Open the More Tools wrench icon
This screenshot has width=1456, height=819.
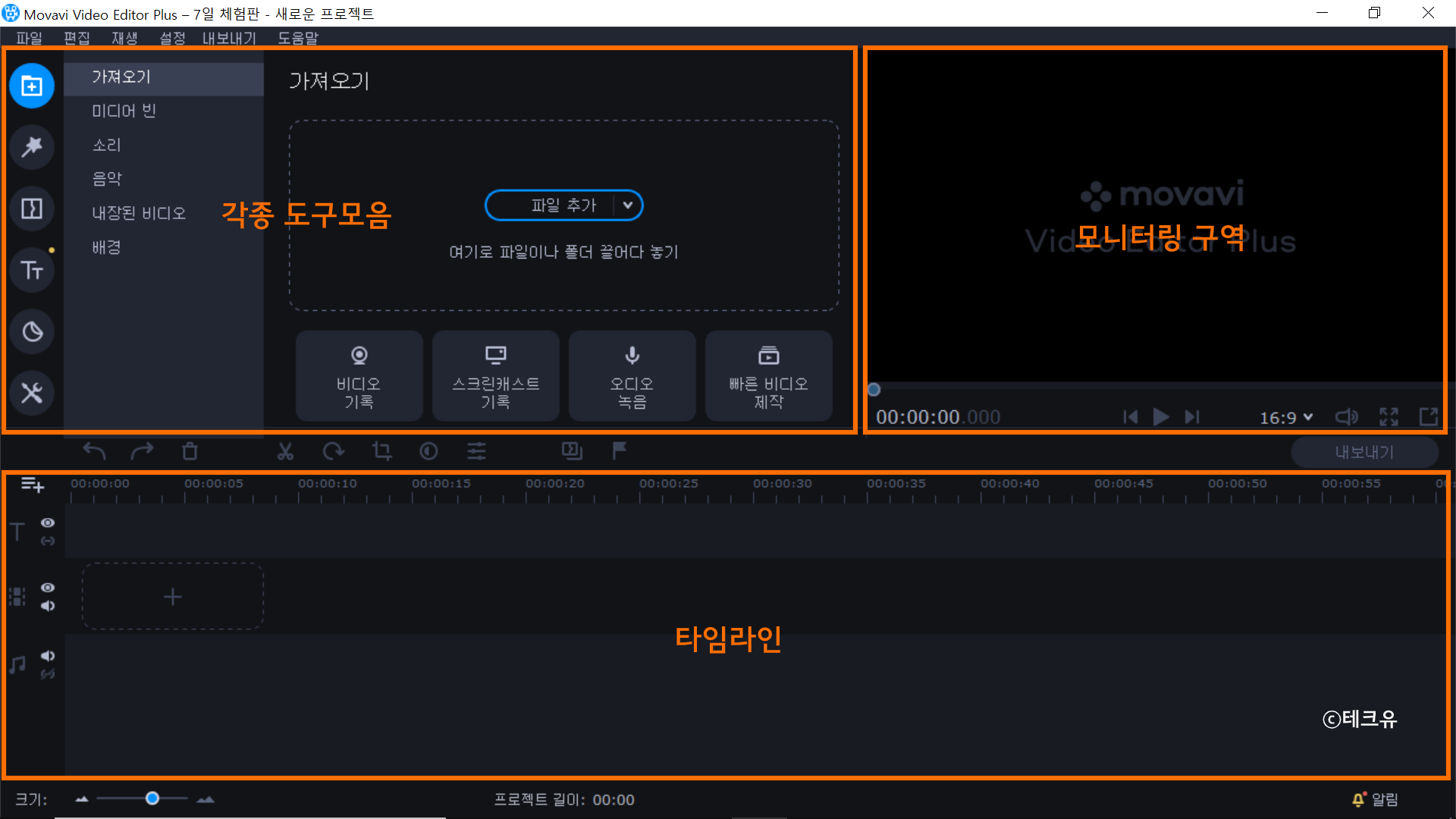click(32, 393)
